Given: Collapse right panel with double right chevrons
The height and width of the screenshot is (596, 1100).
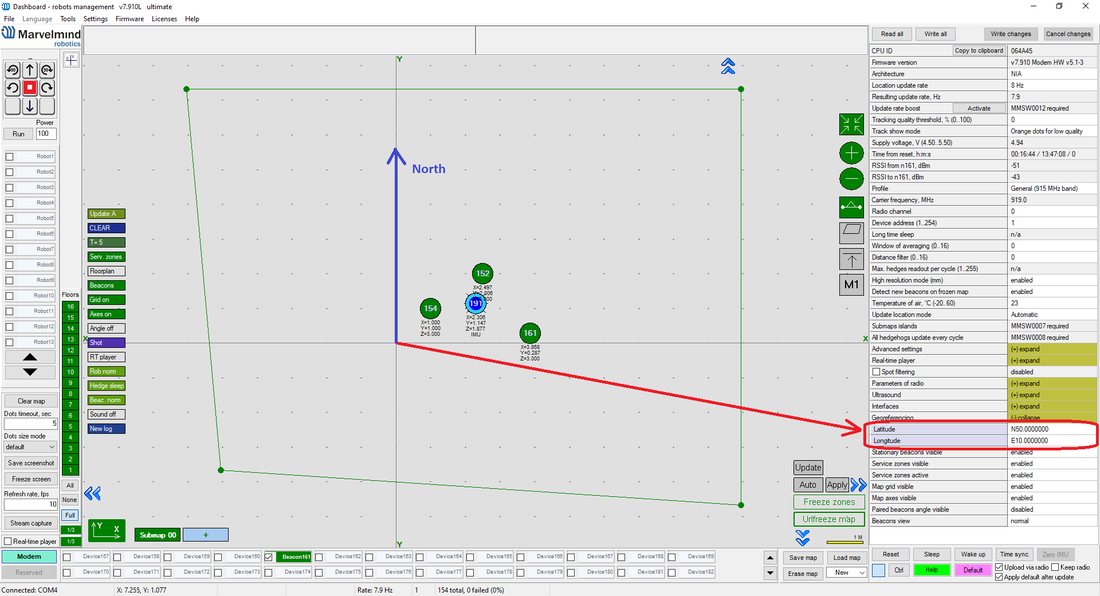Looking at the screenshot, I should (x=859, y=485).
